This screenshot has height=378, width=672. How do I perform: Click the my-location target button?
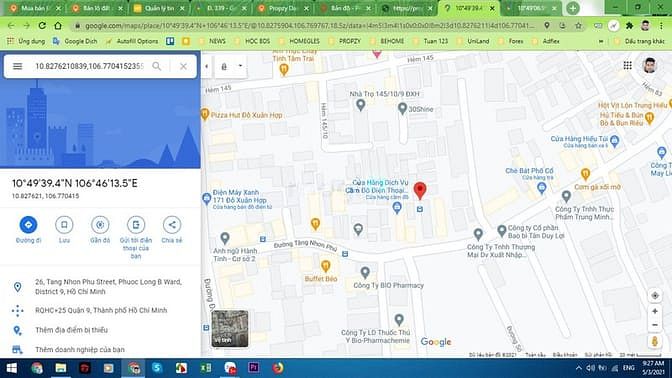655,295
